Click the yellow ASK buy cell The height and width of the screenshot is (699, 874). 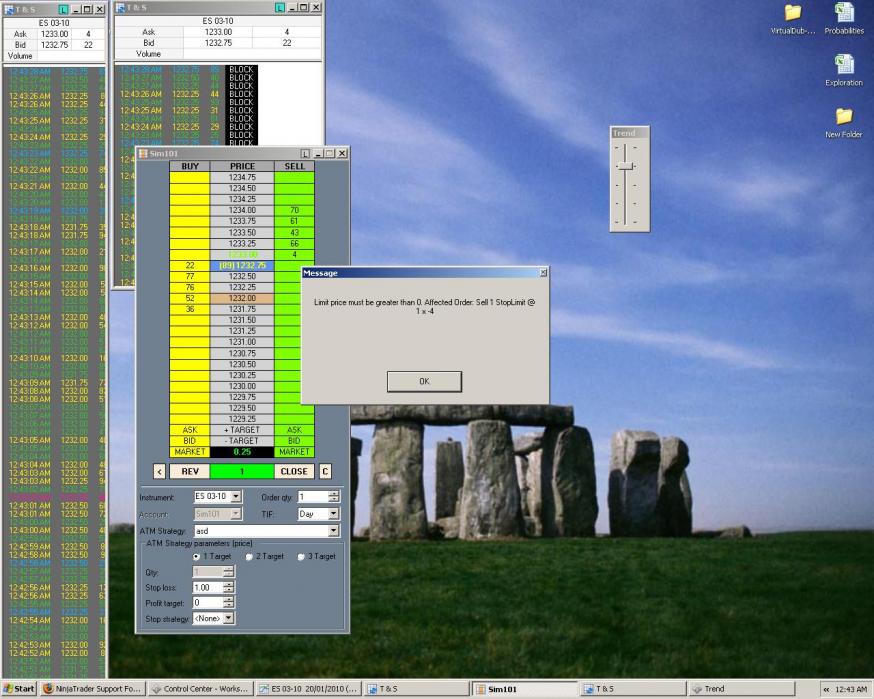coord(190,430)
